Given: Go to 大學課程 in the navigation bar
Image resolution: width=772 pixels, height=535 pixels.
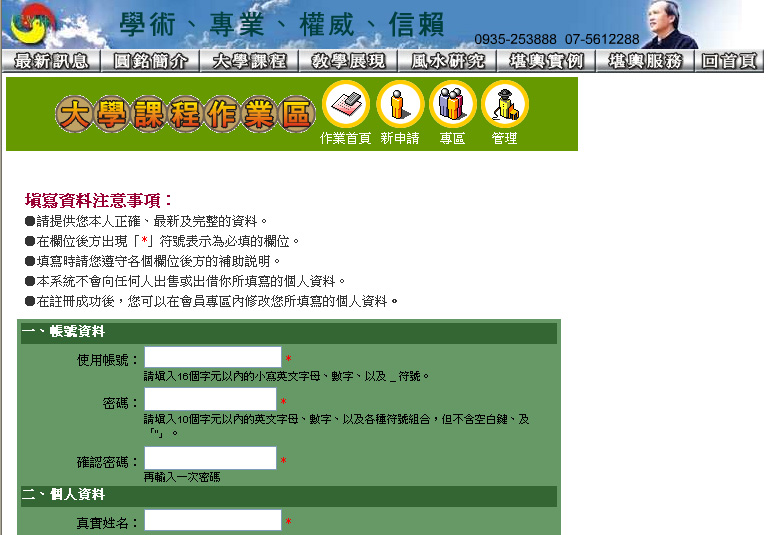Looking at the screenshot, I should pos(249,61).
